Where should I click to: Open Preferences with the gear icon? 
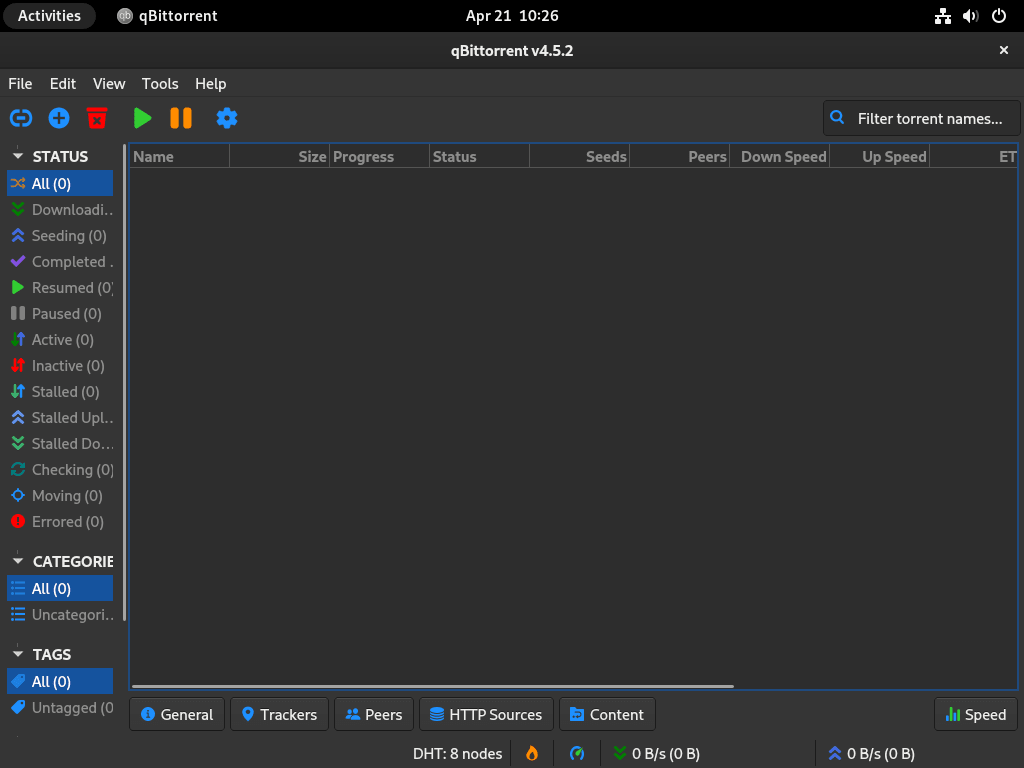pos(226,118)
